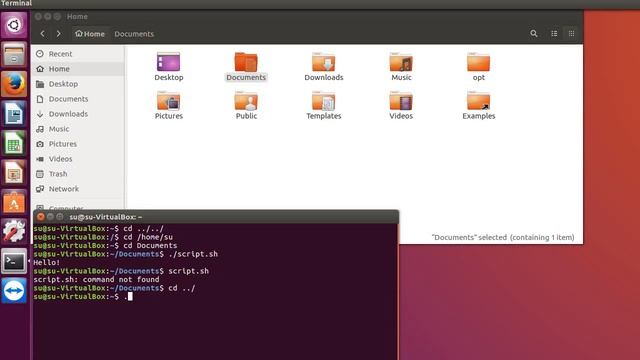Open the Files manager in the launcher

pos(14,54)
